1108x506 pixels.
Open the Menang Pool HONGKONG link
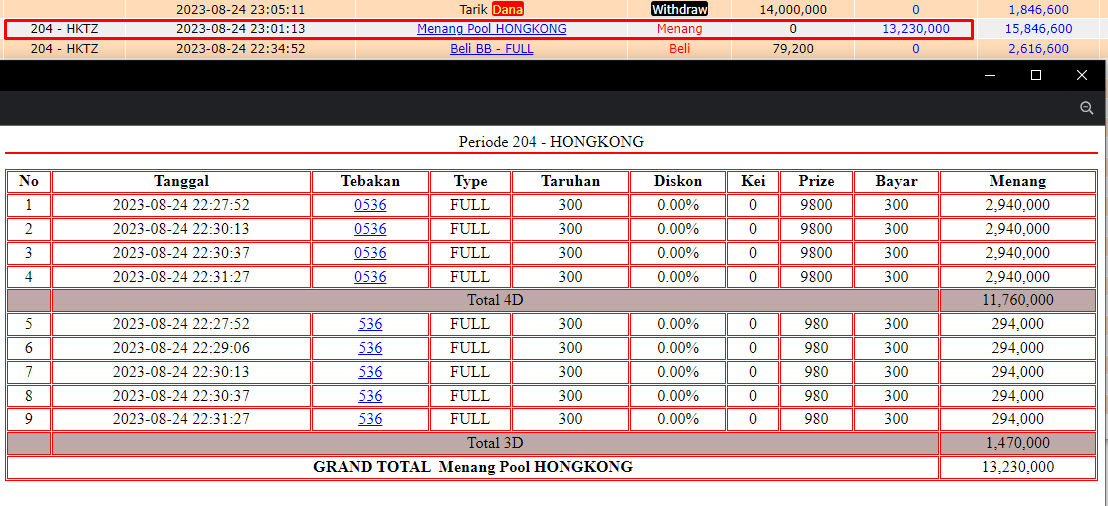point(492,29)
